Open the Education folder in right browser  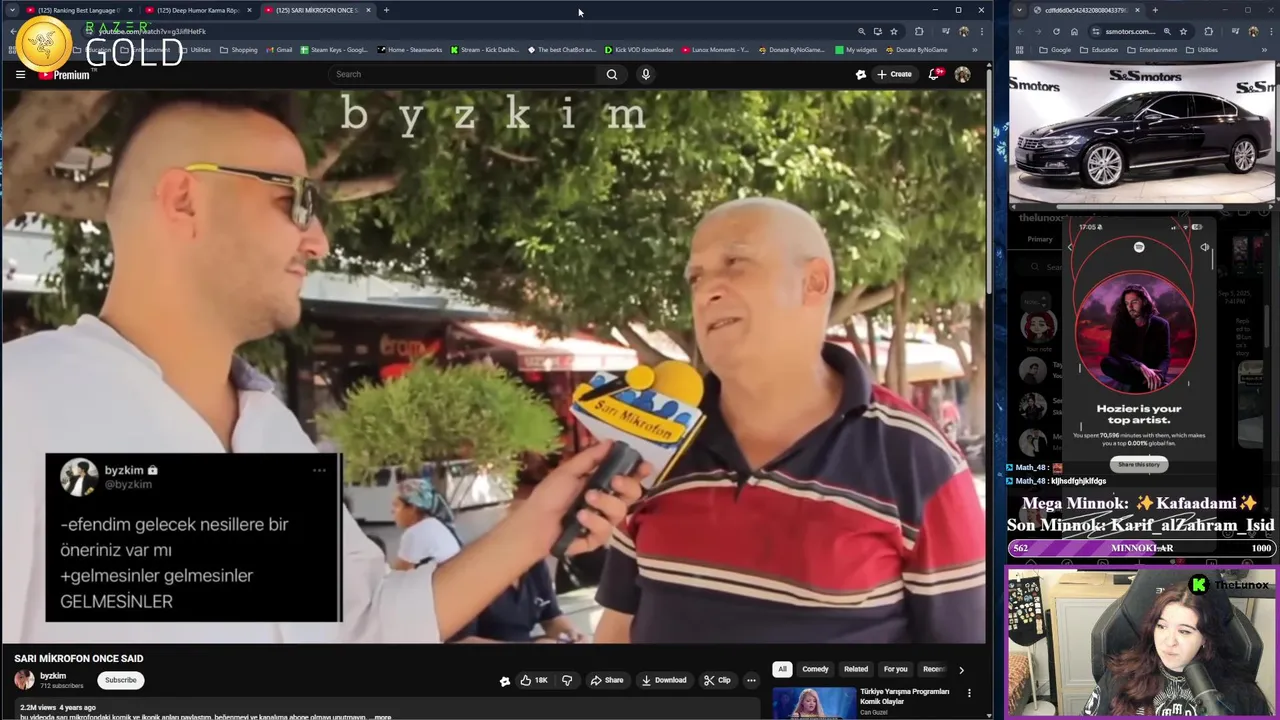point(1099,50)
